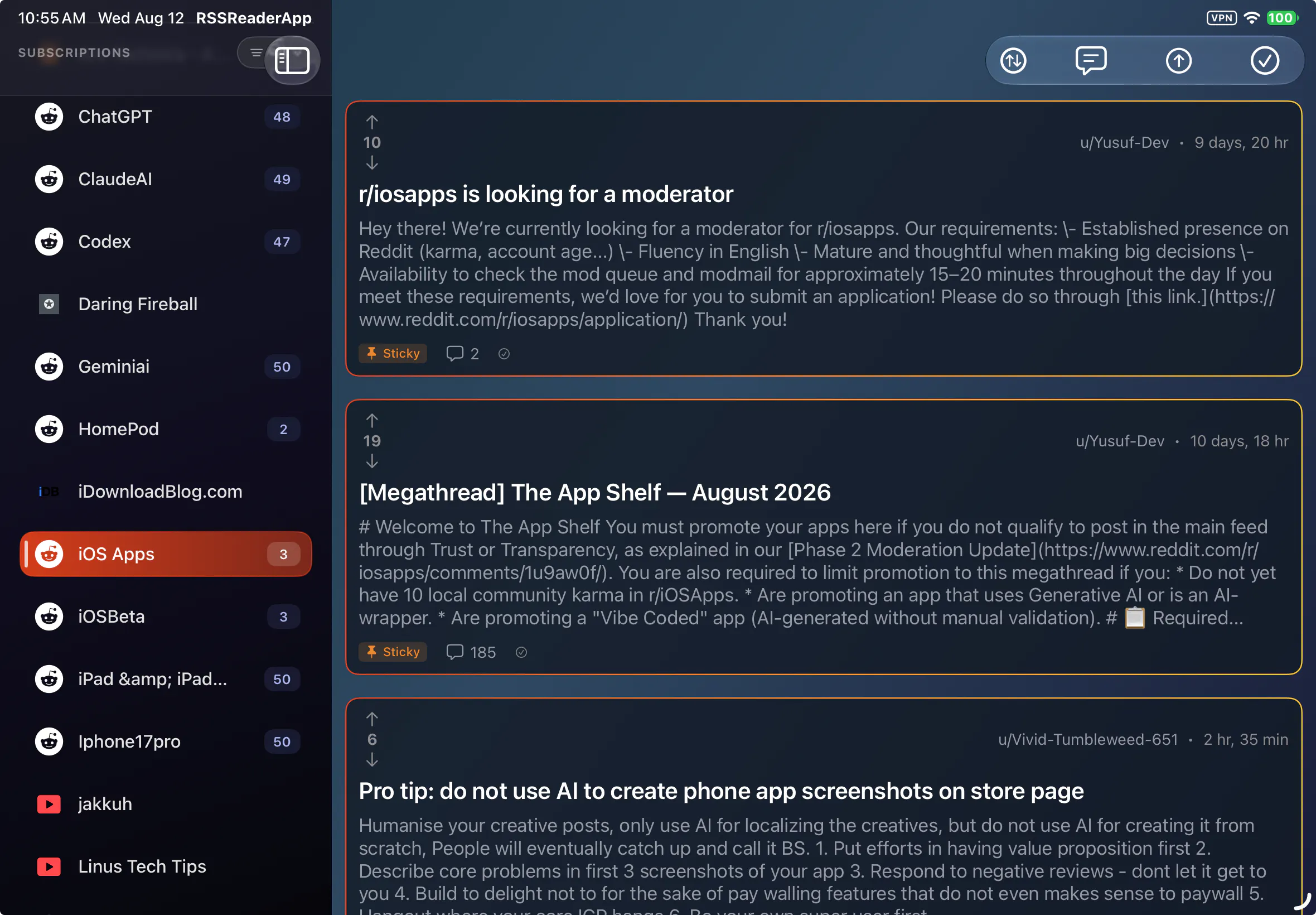Select the ClaudeAI subscription
Image resolution: width=1316 pixels, height=915 pixels.
coord(166,180)
